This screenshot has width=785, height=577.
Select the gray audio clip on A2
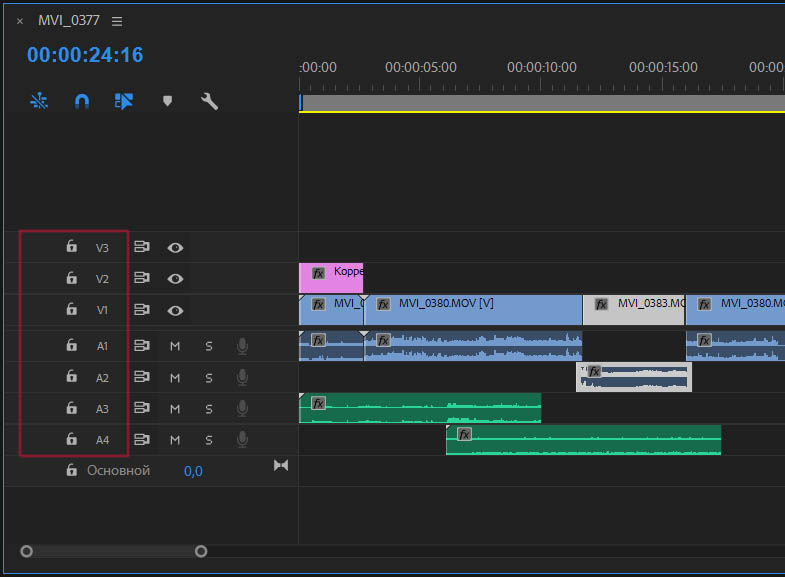[x=634, y=377]
